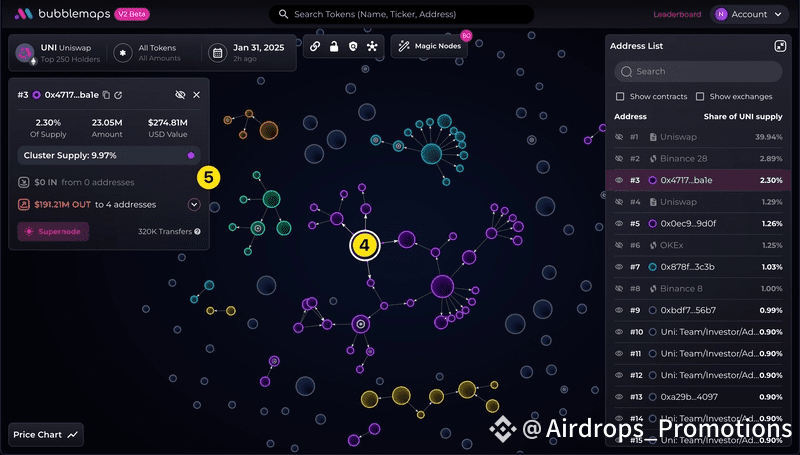The height and width of the screenshot is (455, 800).
Task: Open the Price Chart button
Action: pyautogui.click(x=46, y=435)
